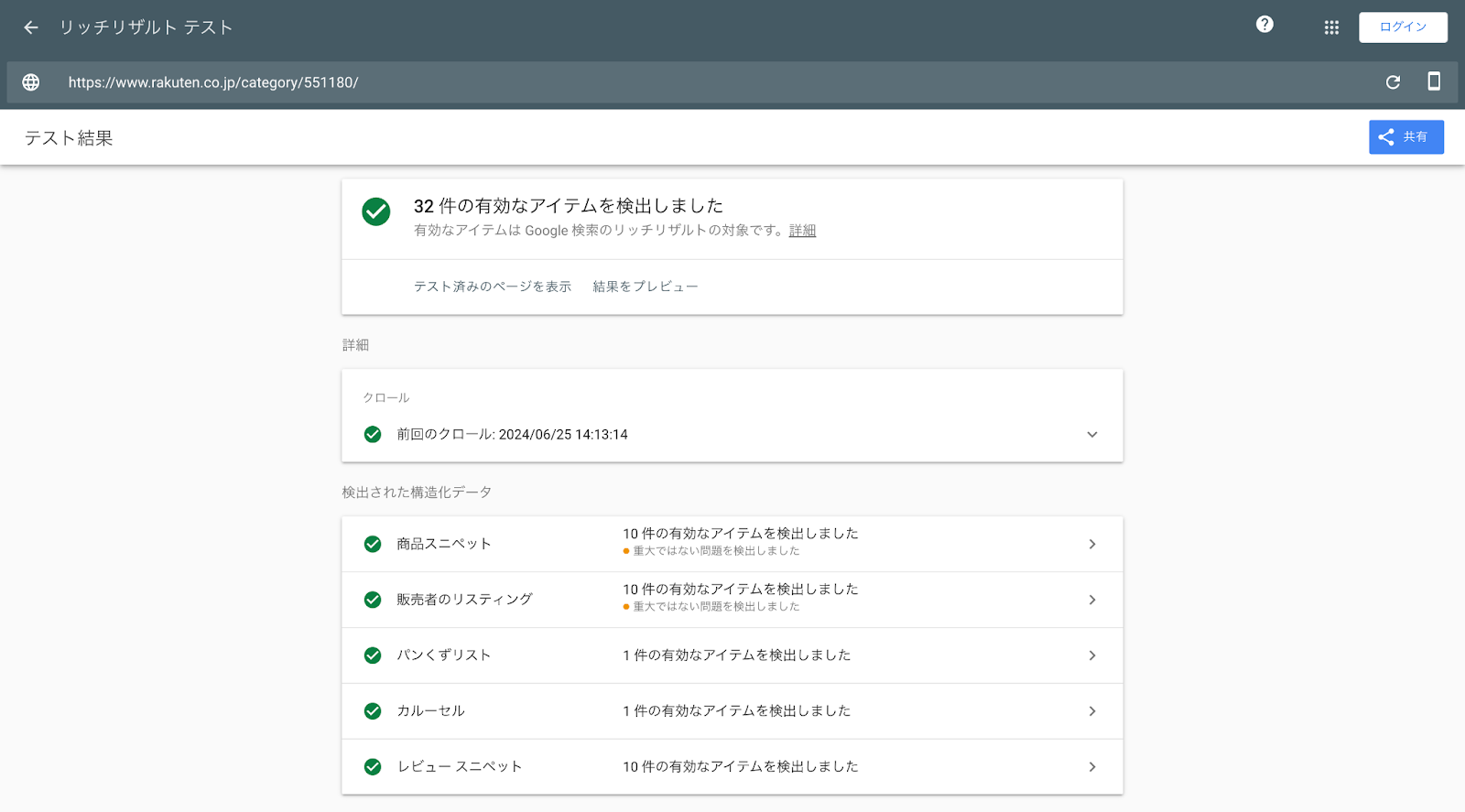Click カルーセル label
The height and width of the screenshot is (812, 1465).
click(430, 711)
